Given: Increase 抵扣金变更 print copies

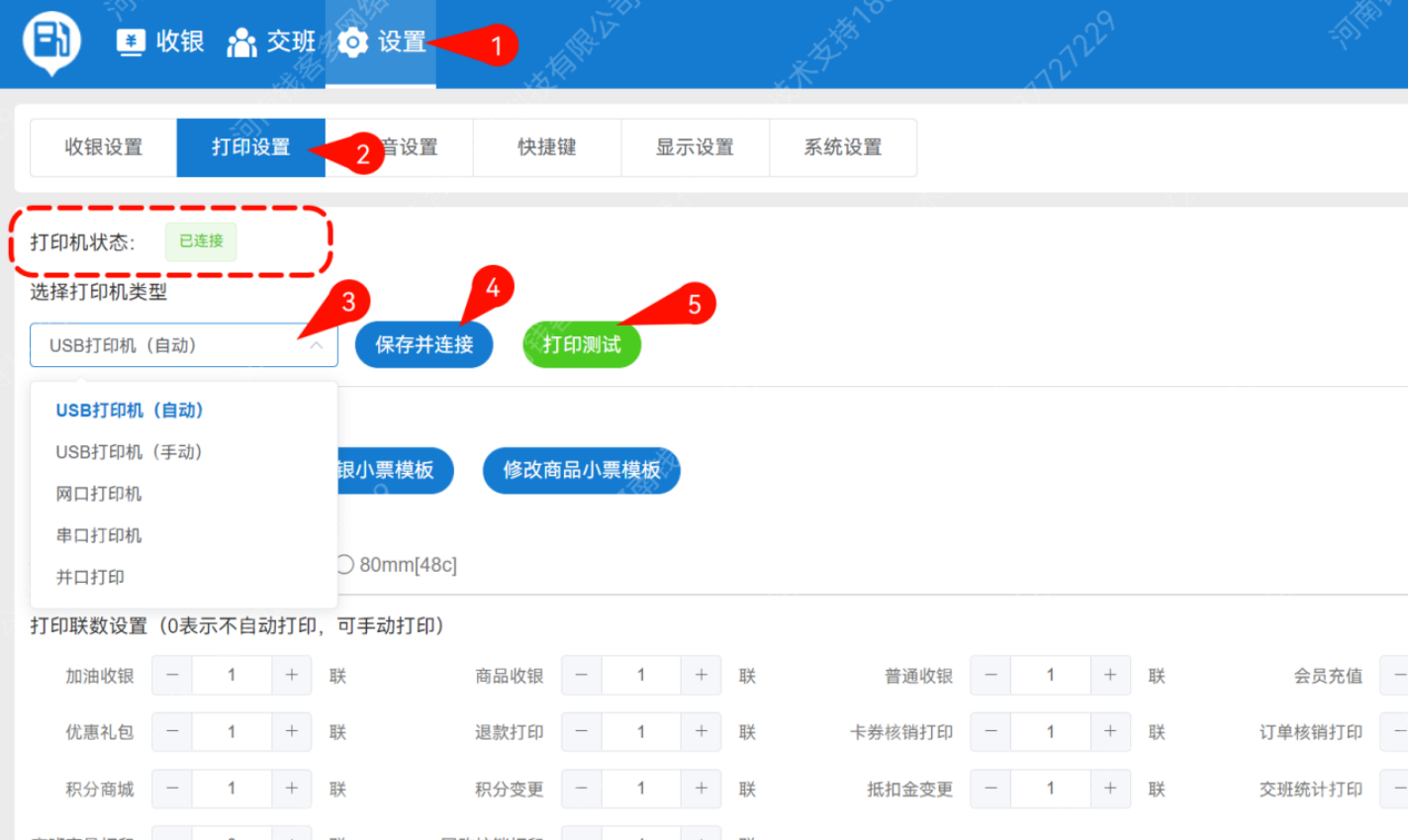Looking at the screenshot, I should coord(1110,790).
